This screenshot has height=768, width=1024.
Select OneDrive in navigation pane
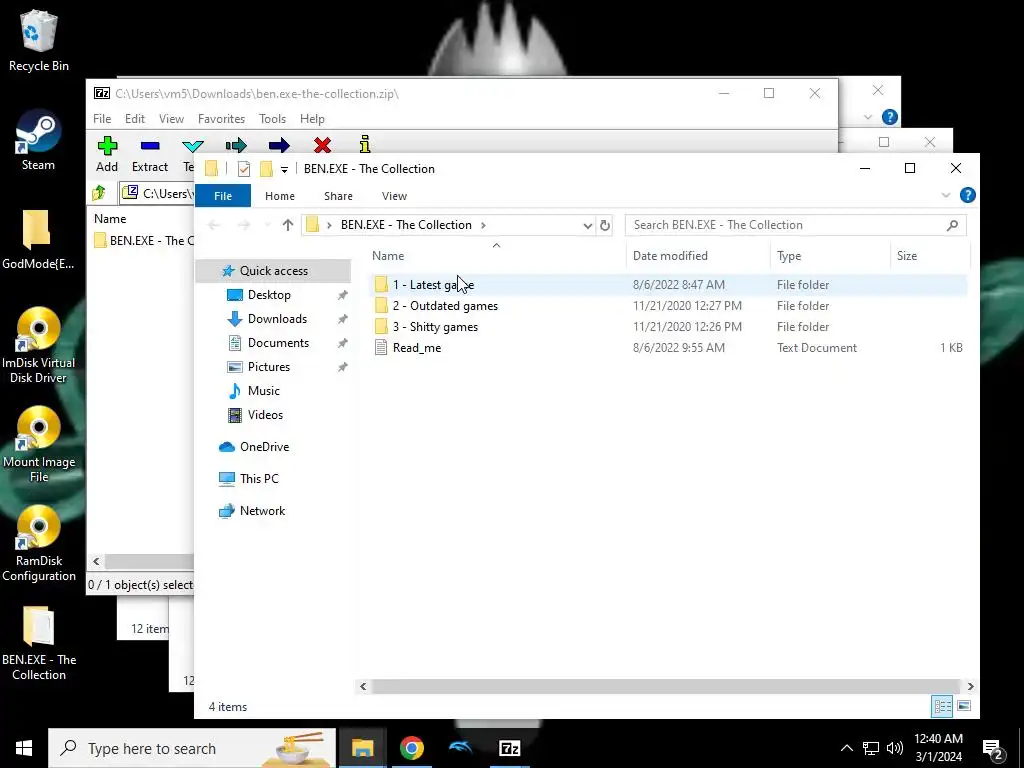tap(264, 447)
